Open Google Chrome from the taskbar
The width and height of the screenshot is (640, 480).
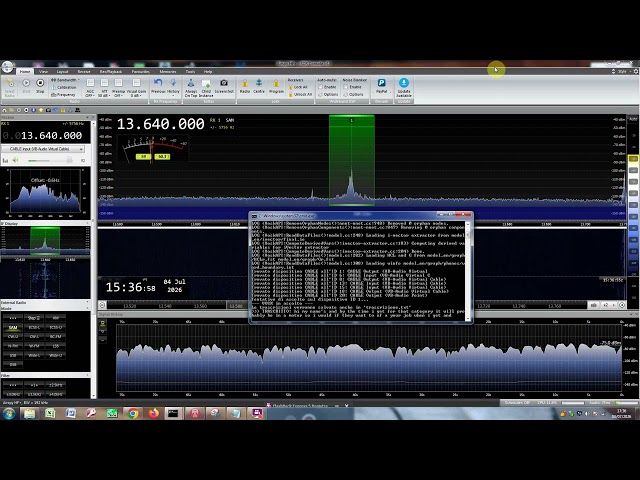[x=133, y=413]
